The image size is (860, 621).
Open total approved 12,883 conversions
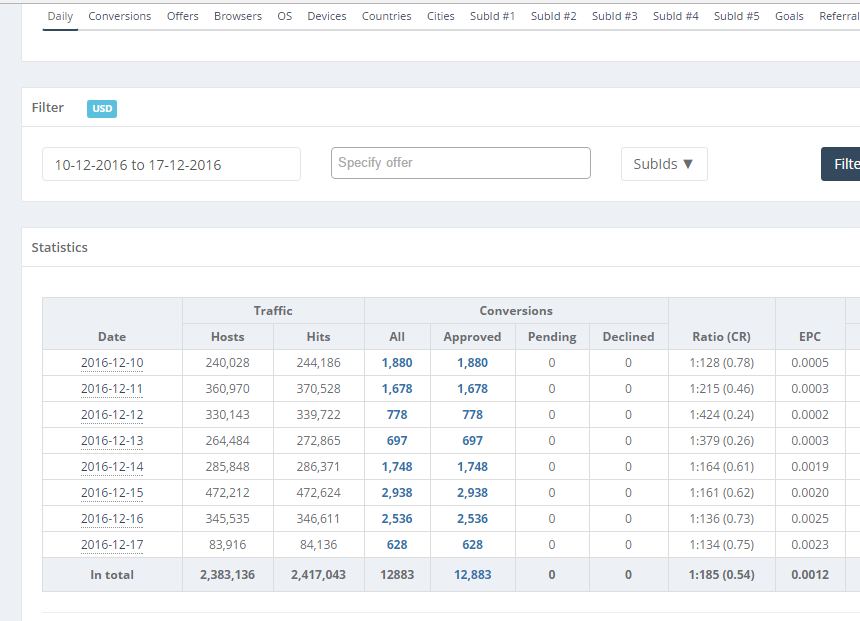(x=472, y=575)
